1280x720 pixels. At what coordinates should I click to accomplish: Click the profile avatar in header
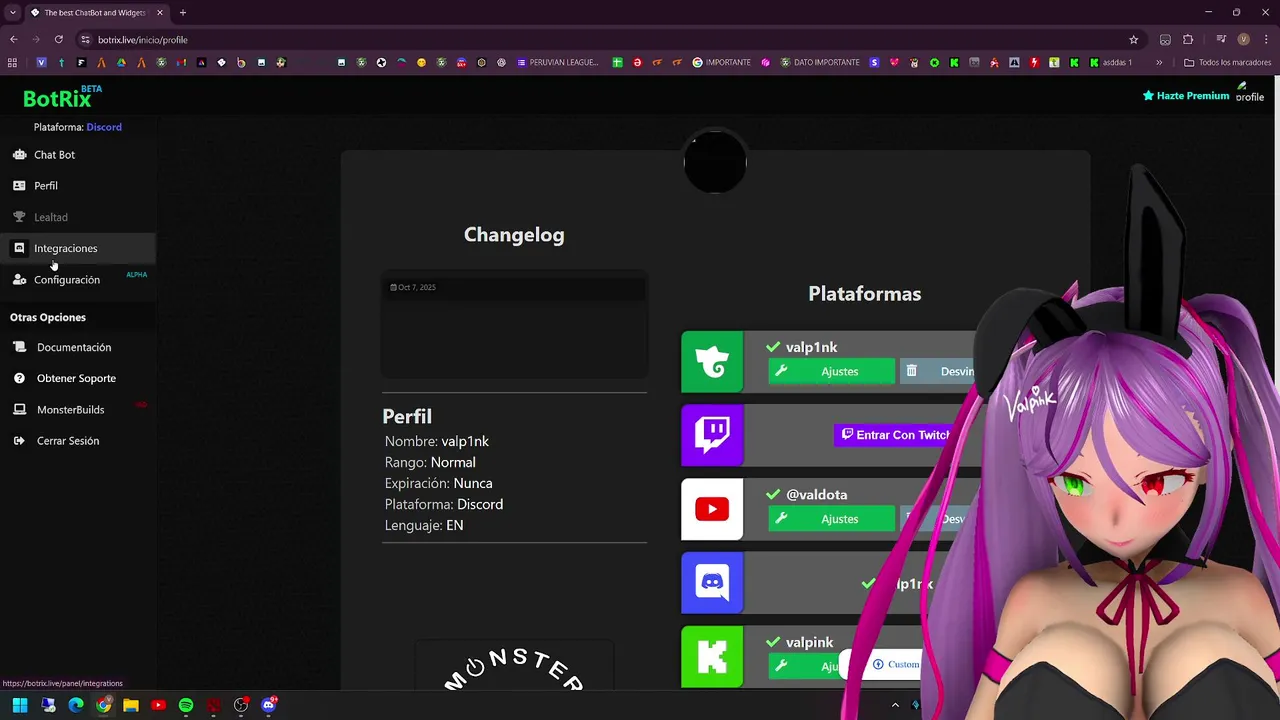click(x=1250, y=94)
